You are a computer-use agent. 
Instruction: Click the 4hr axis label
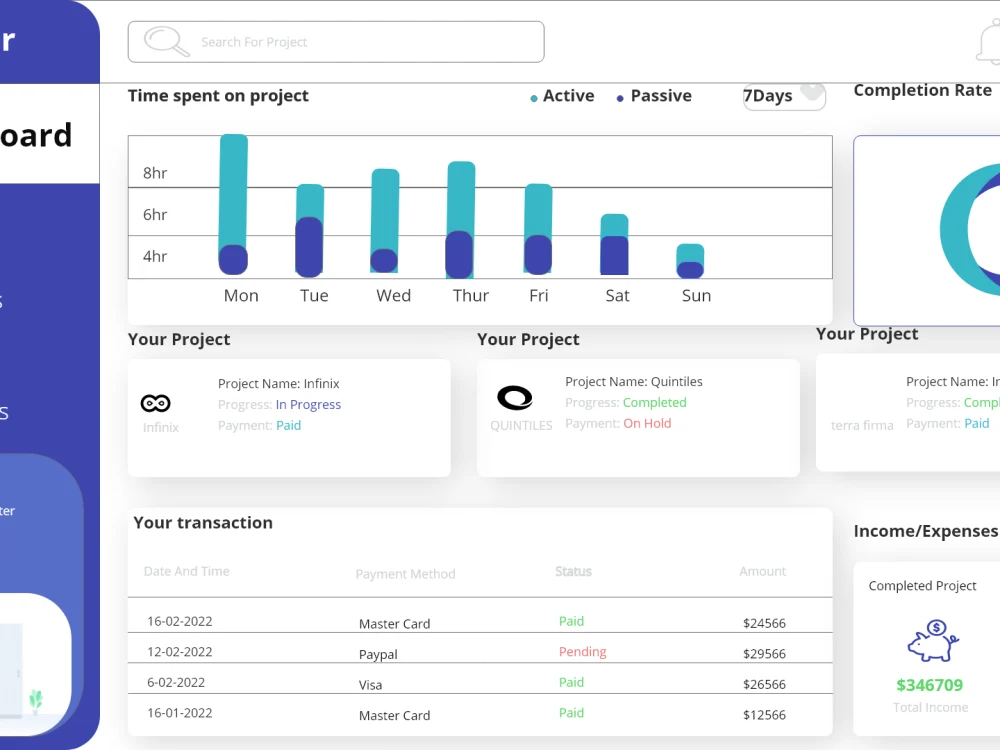tap(155, 256)
